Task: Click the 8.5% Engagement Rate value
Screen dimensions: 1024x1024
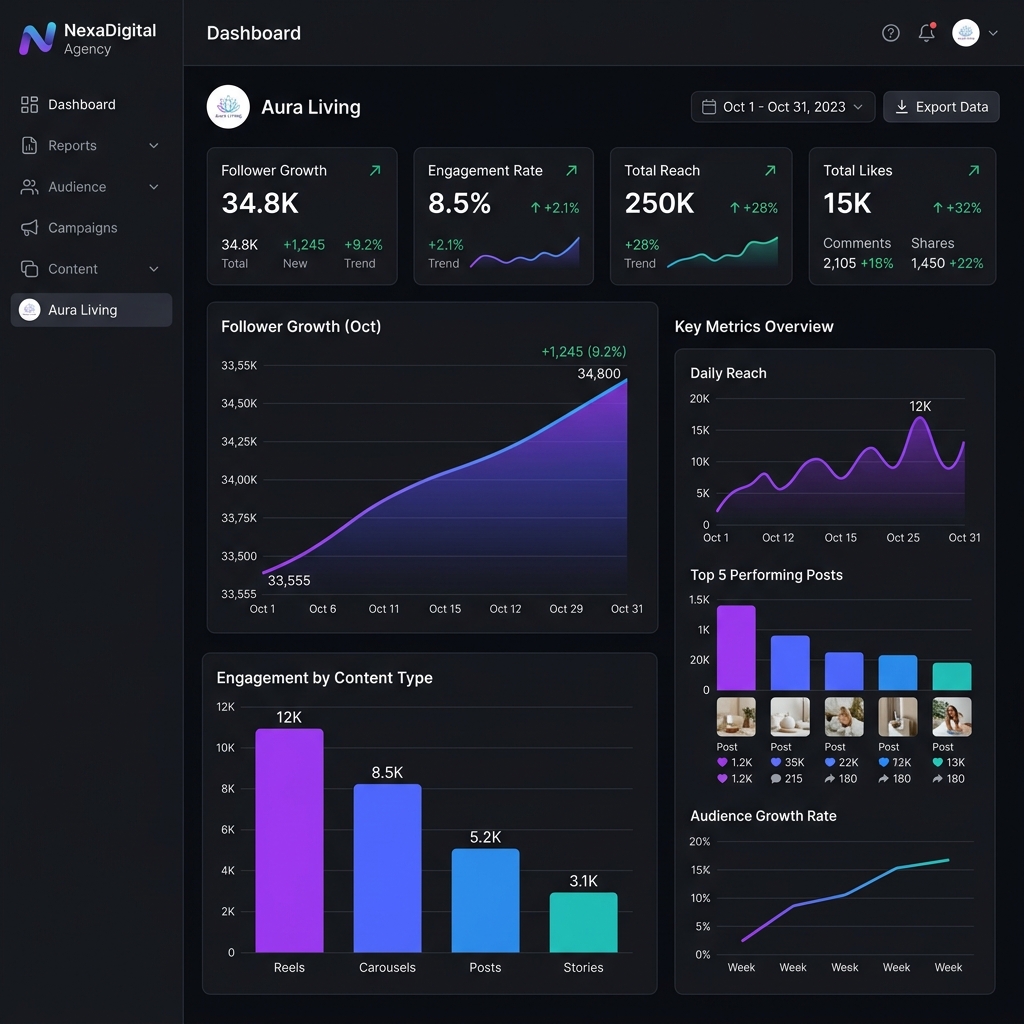Action: 459,203
